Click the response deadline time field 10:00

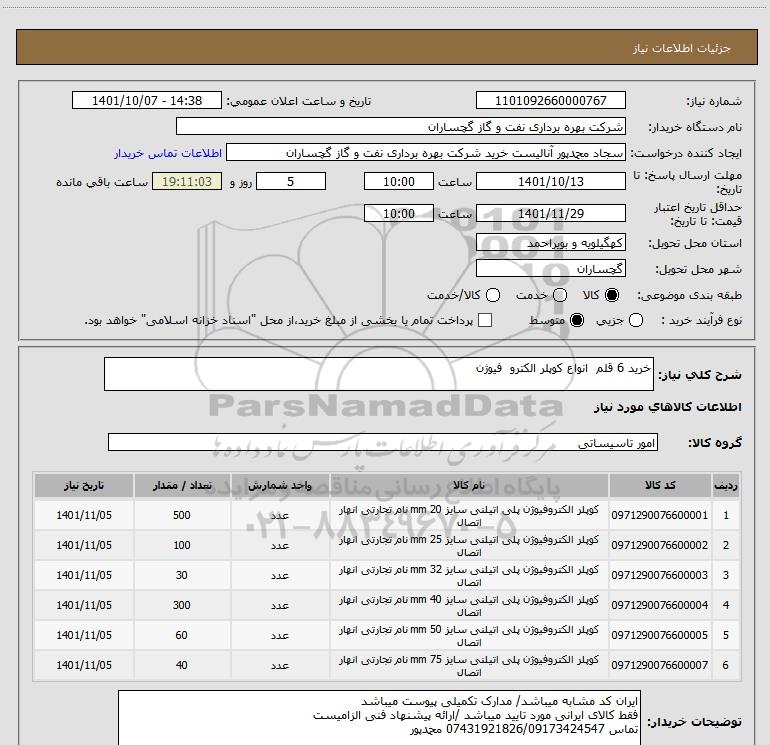(399, 181)
